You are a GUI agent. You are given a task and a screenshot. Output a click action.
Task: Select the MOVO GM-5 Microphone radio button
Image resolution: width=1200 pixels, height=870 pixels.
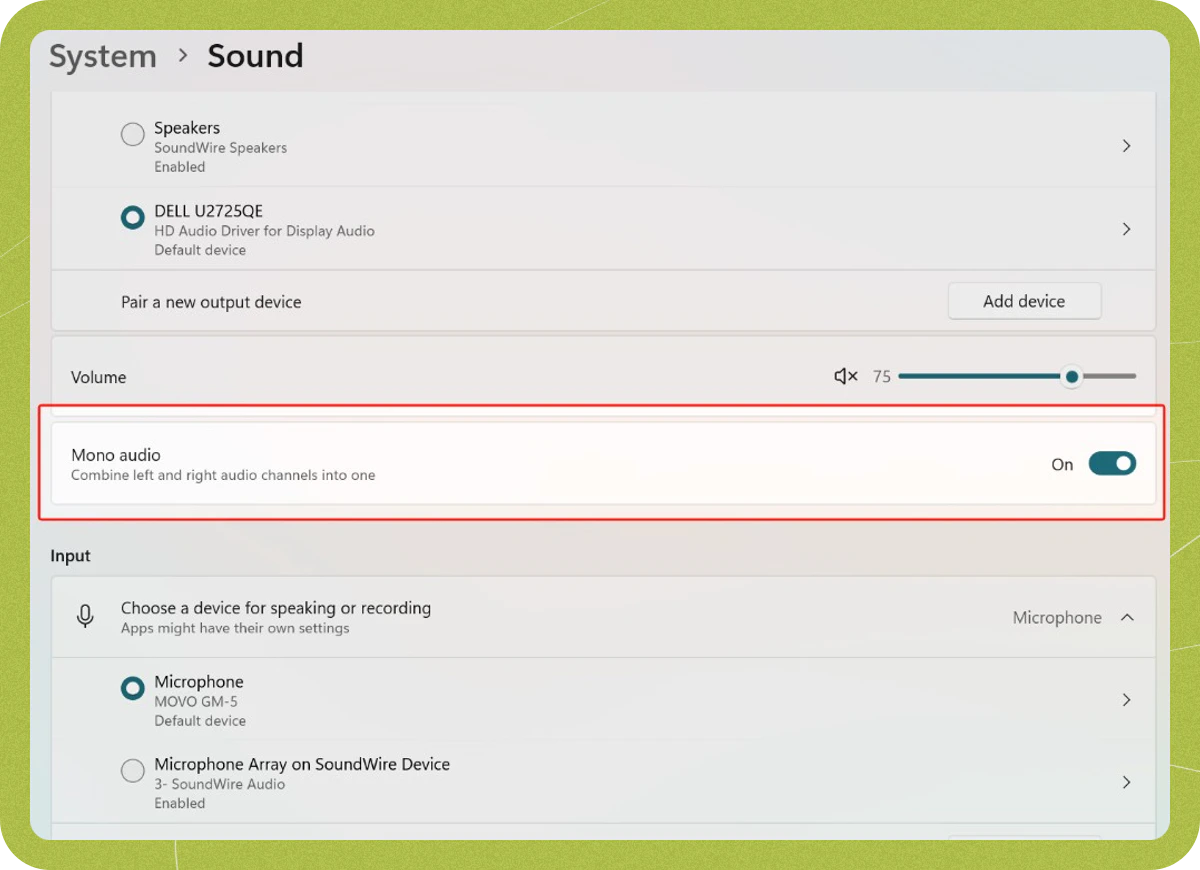pos(132,688)
